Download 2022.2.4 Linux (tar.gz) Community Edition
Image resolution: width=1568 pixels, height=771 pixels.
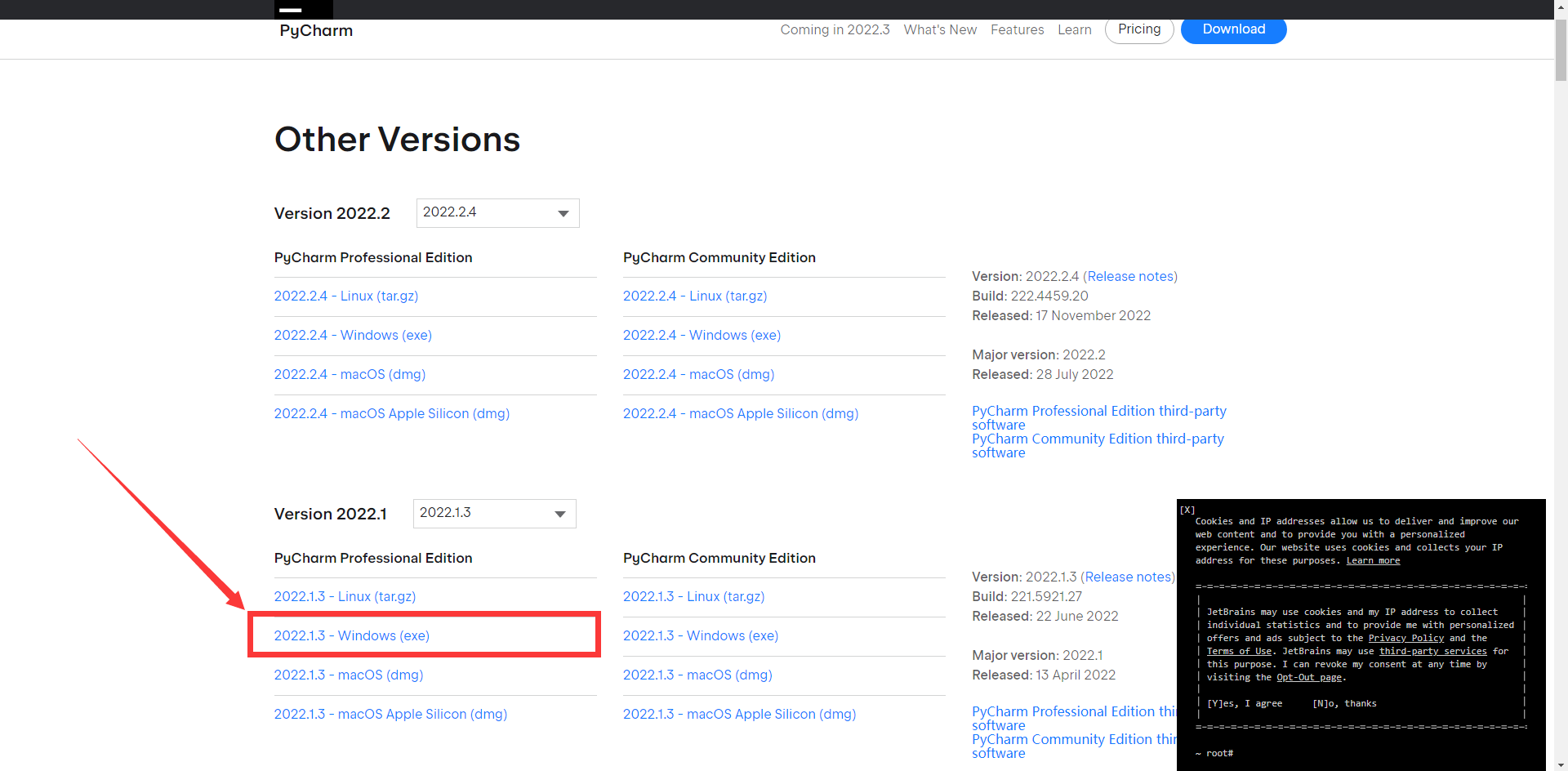tap(695, 296)
